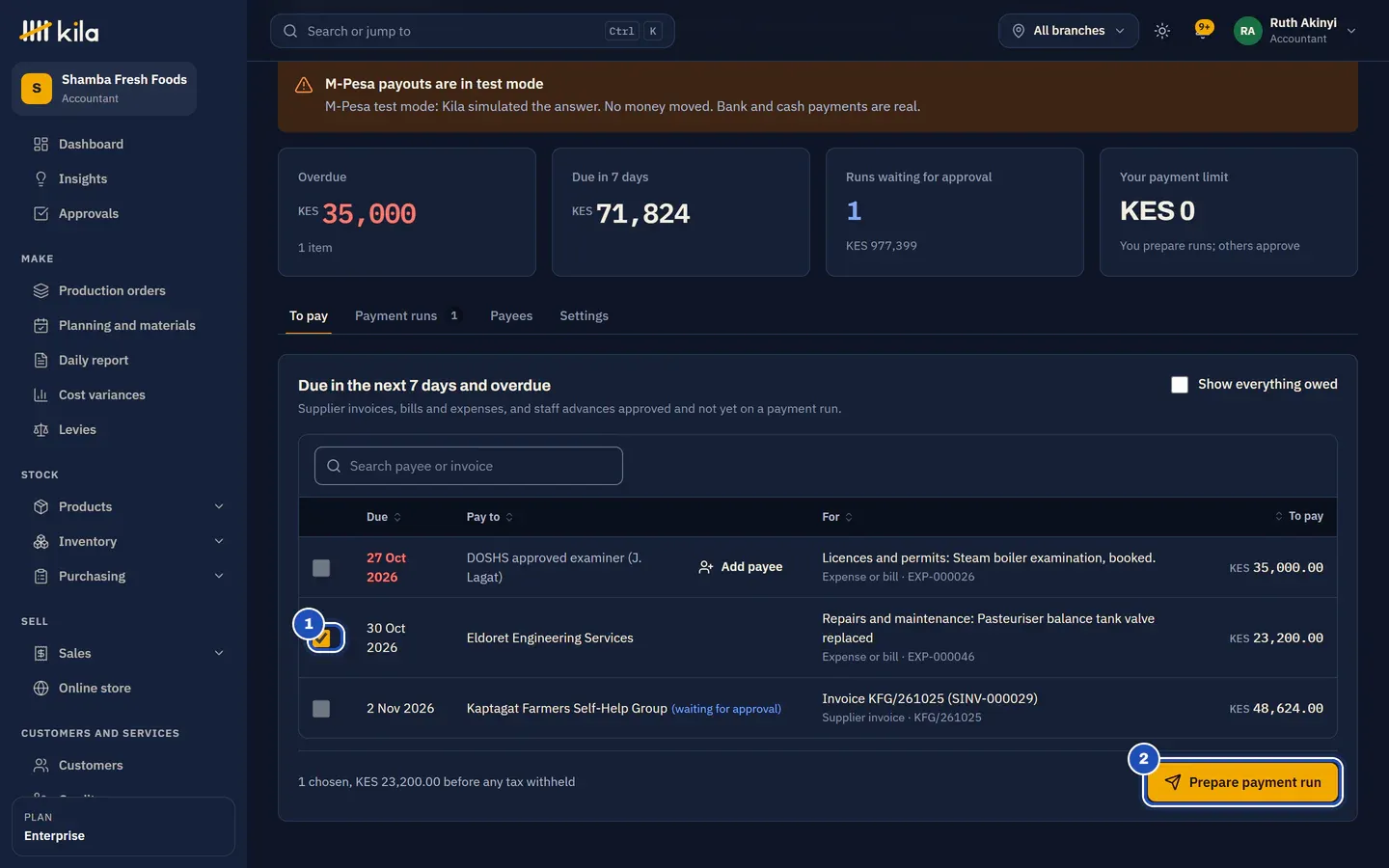
Task: Tick the Show everything owed checkbox
Action: (1179, 385)
